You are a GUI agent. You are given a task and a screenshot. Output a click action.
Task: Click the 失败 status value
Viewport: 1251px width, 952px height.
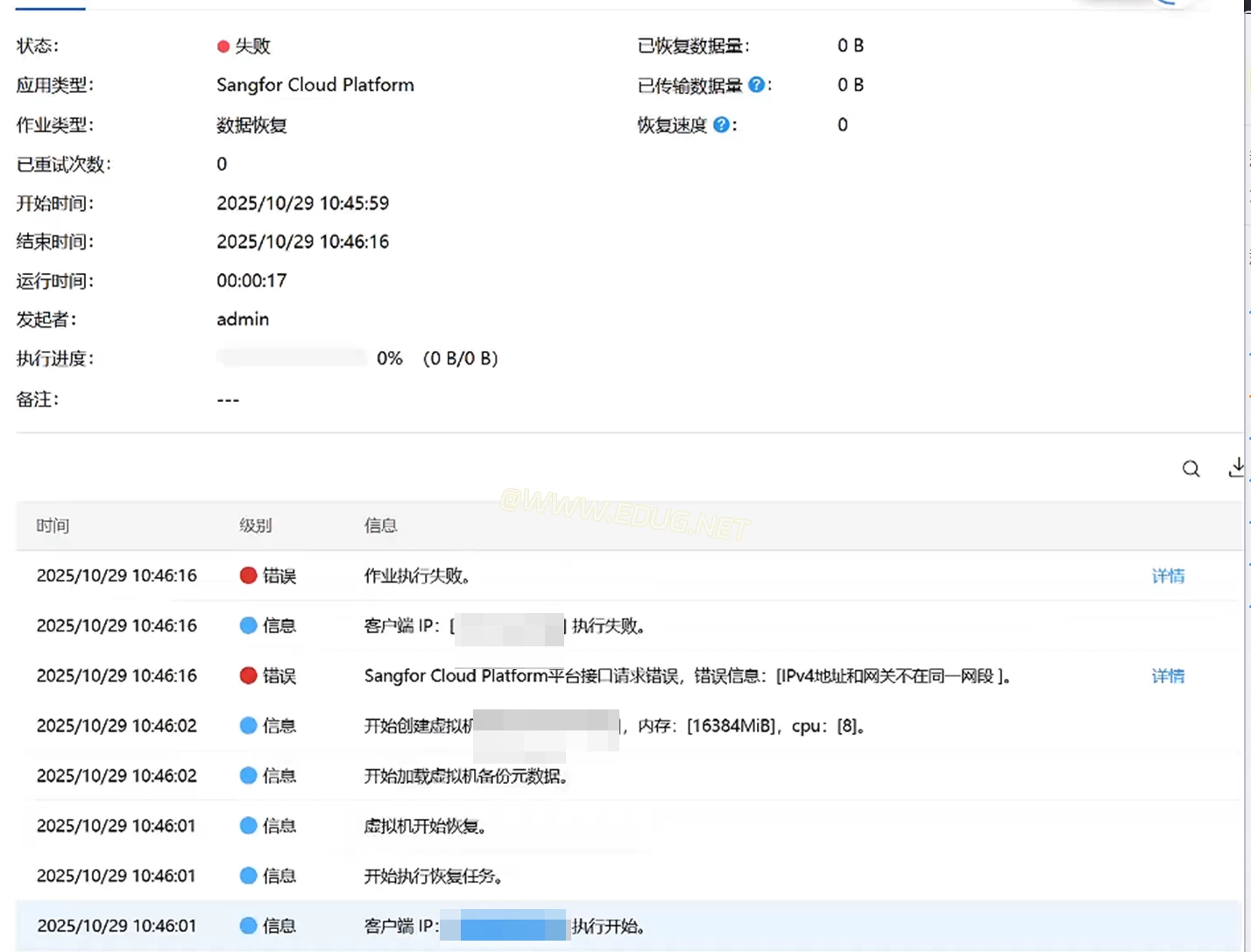pyautogui.click(x=253, y=46)
